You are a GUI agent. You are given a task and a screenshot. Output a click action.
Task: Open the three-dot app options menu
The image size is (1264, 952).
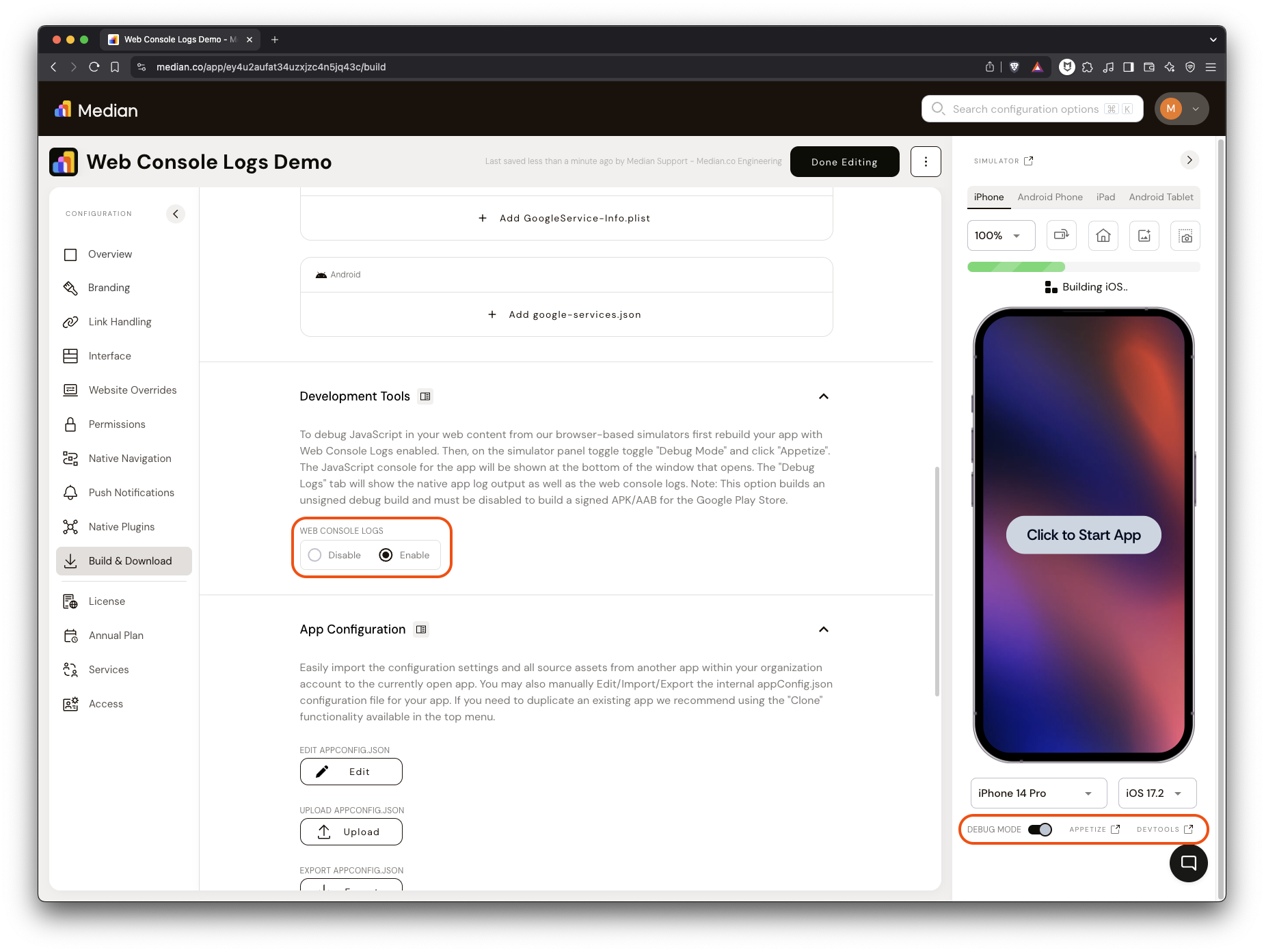tap(926, 162)
